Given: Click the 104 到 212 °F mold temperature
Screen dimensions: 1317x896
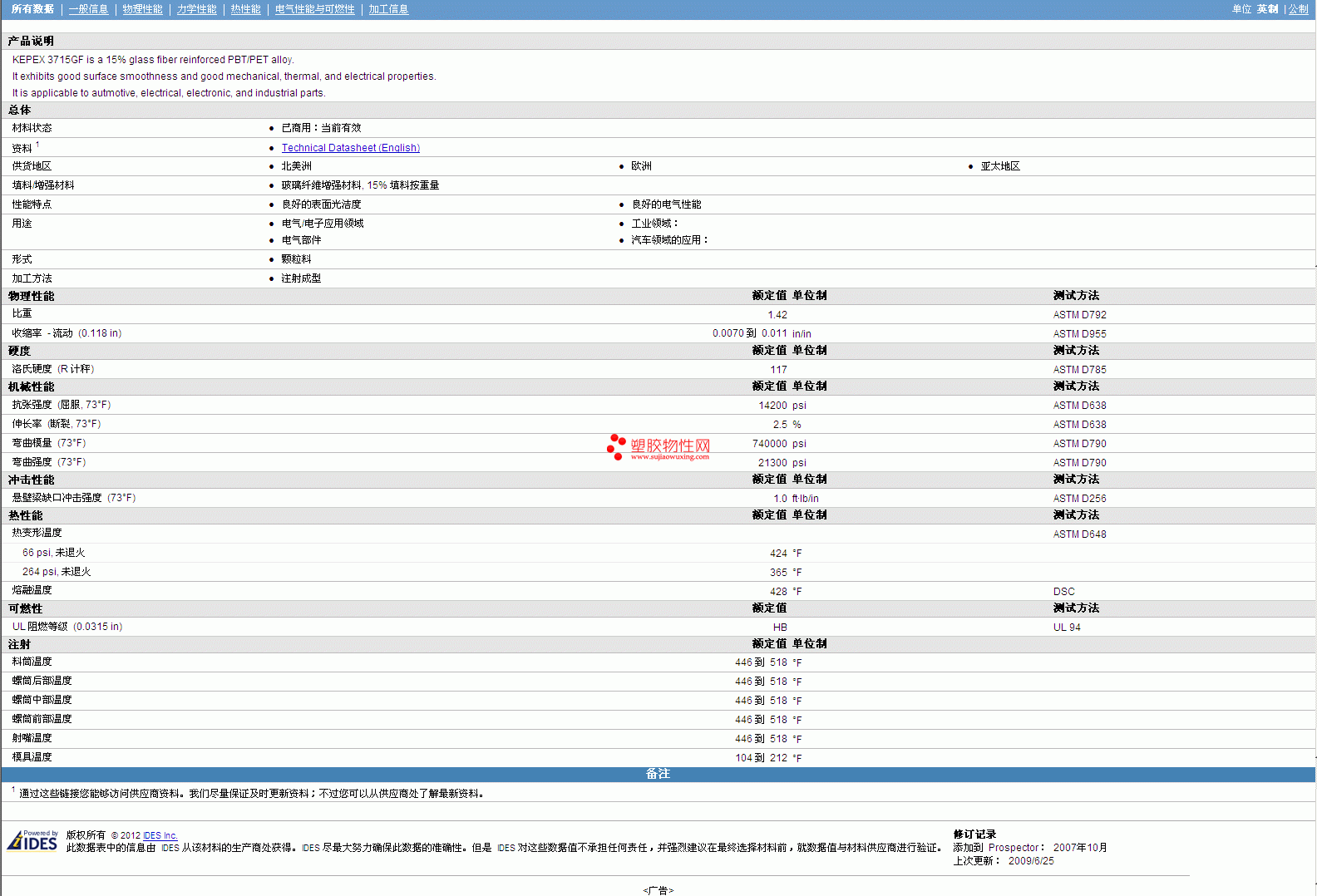Looking at the screenshot, I should pyautogui.click(x=768, y=758).
